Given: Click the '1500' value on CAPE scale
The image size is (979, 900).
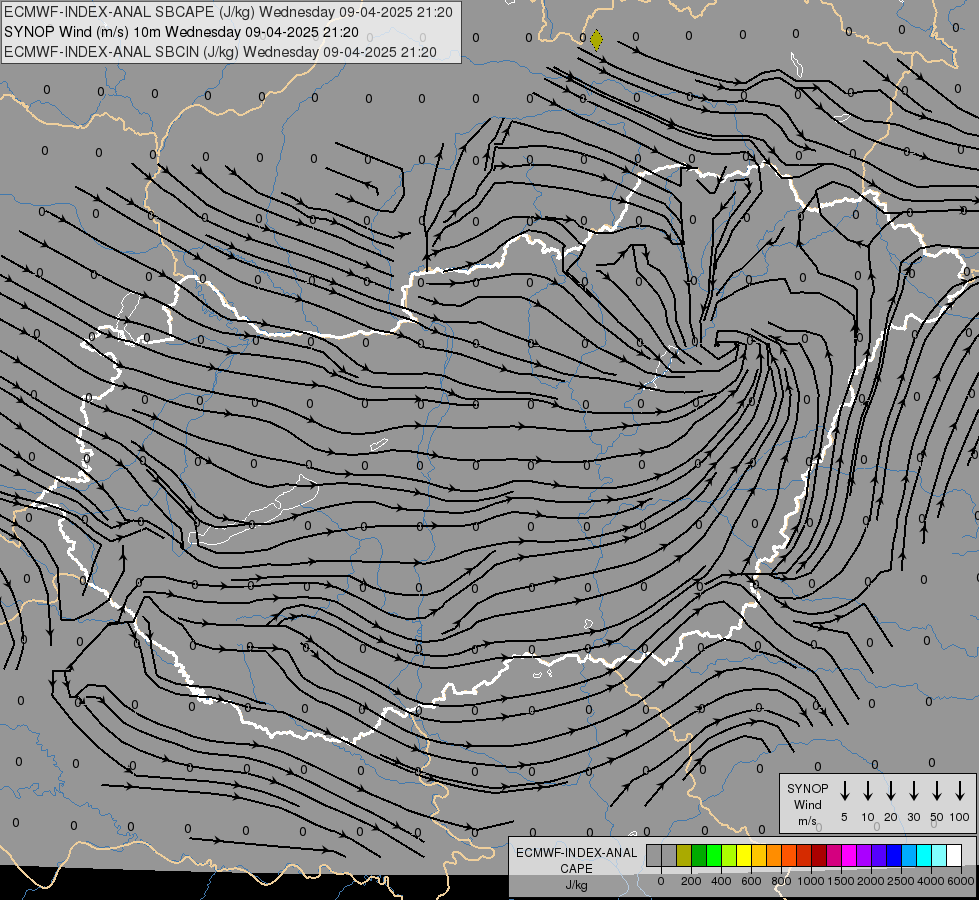Looking at the screenshot, I should (840, 881).
